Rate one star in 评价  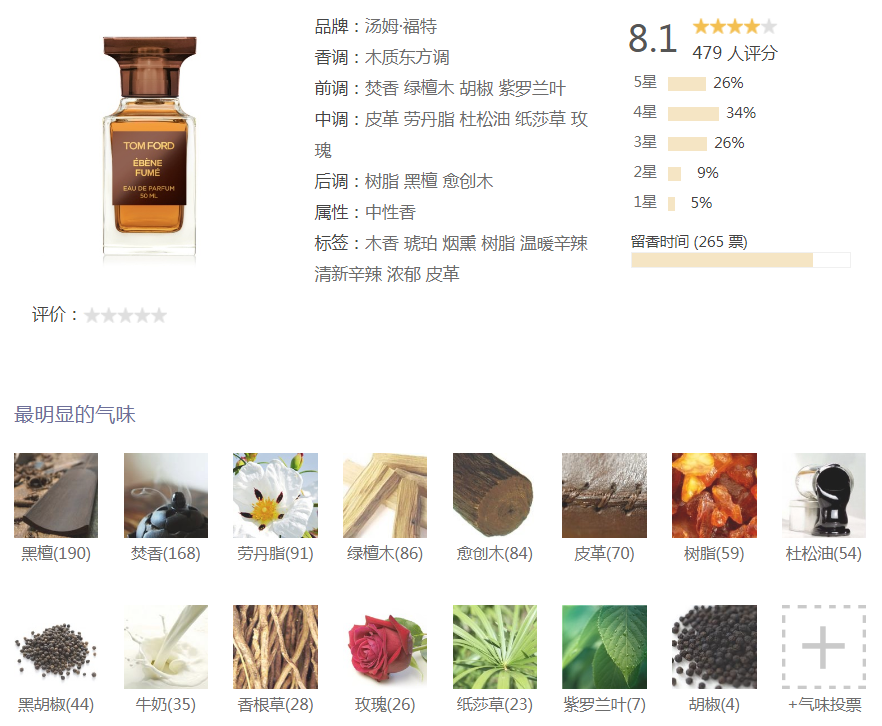click(92, 315)
